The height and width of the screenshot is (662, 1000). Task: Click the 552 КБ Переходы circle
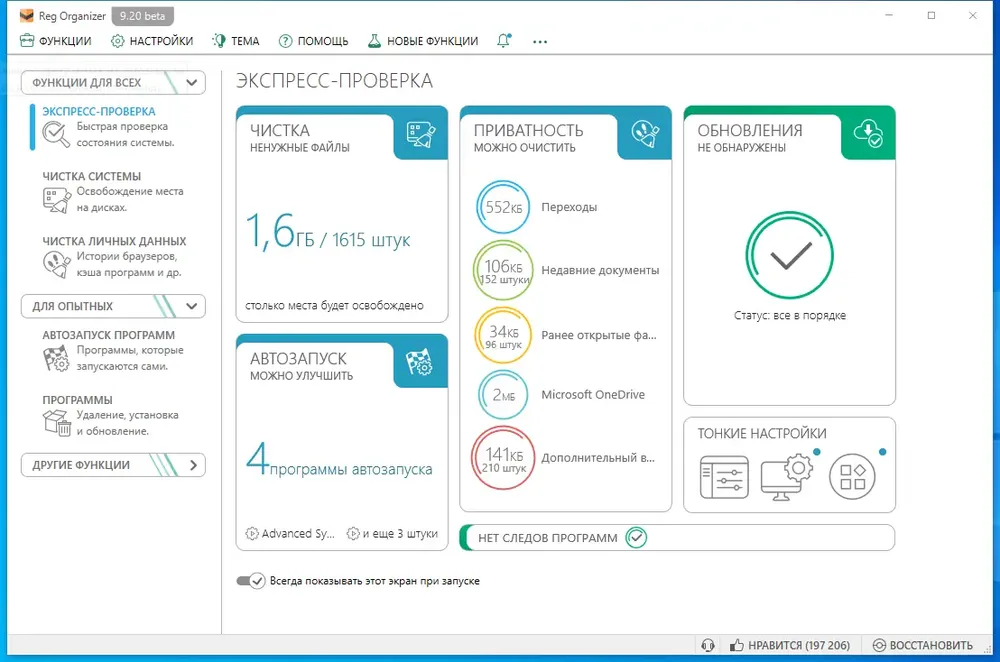click(503, 207)
